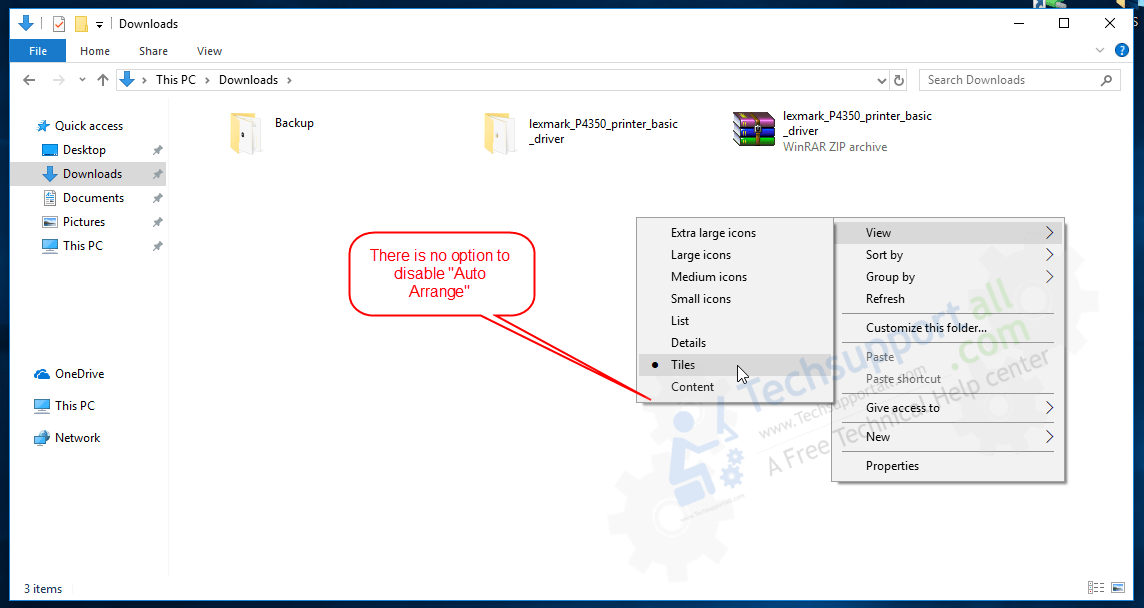Open Network from the sidebar

[74, 437]
